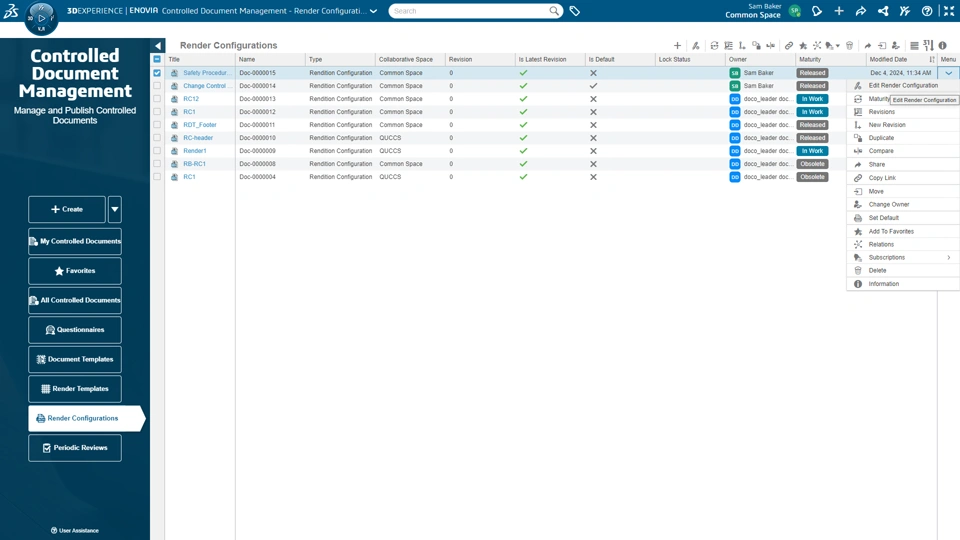Viewport: 960px width, 540px height.
Task: Check the Change Control row checkbox
Action: pos(157,86)
